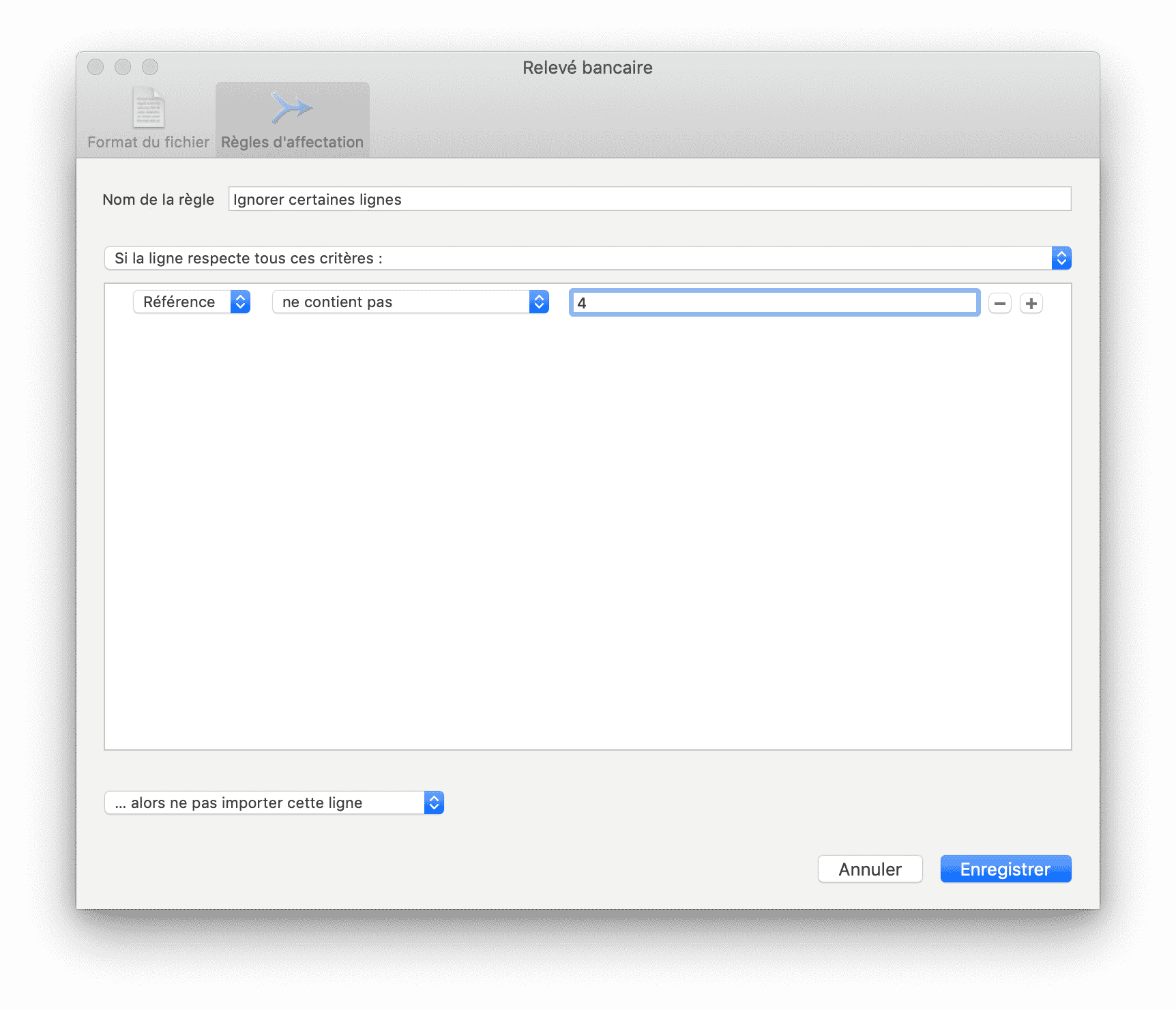Open the 'Si la ligne respecte tous ces critères' popup
This screenshot has height=1010, width=1176.
point(587,258)
